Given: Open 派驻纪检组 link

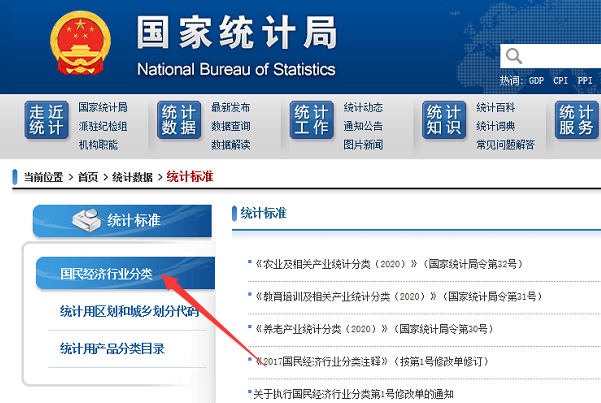Looking at the screenshot, I should [103, 126].
